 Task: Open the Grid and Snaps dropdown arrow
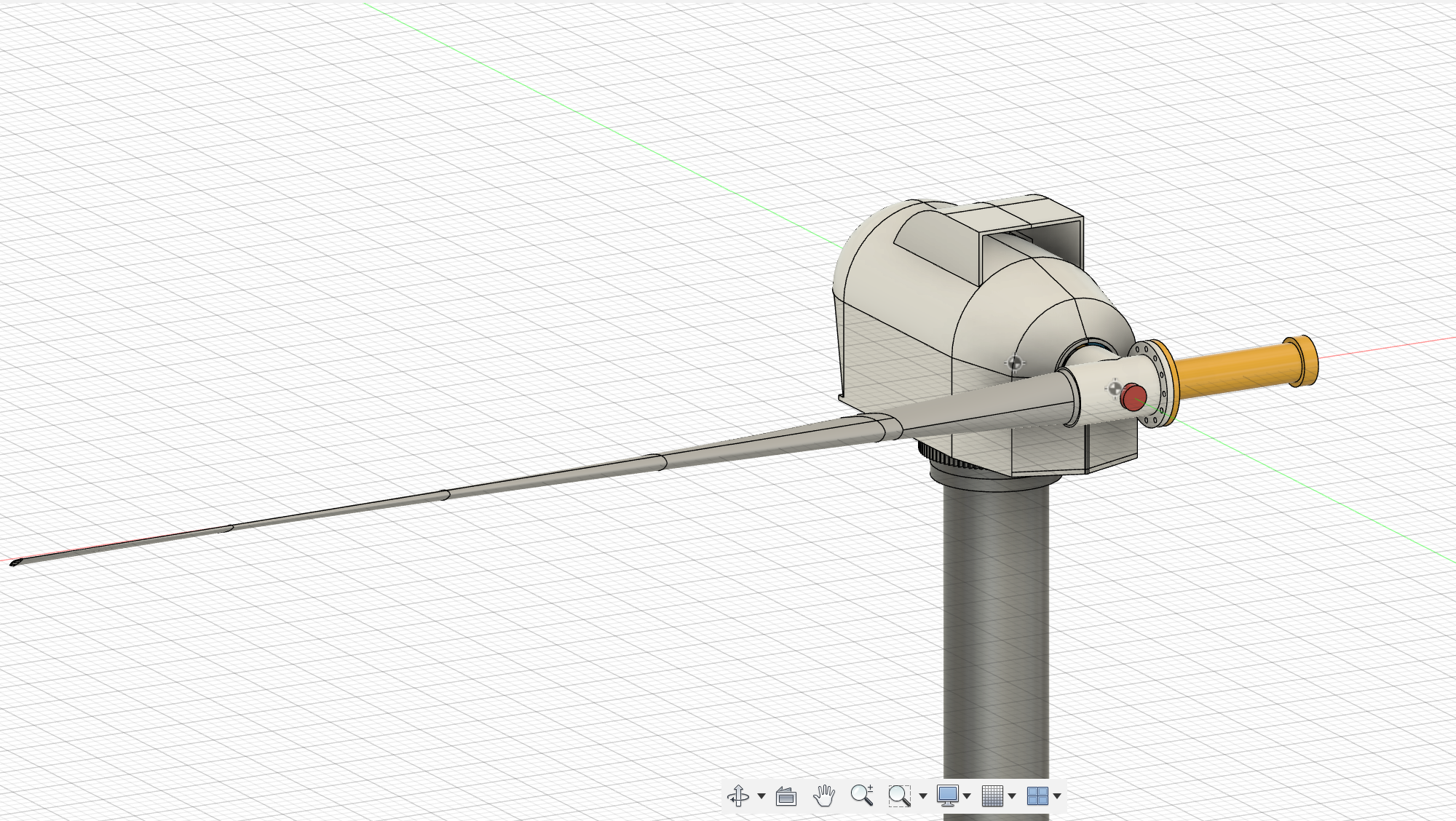(x=1012, y=797)
